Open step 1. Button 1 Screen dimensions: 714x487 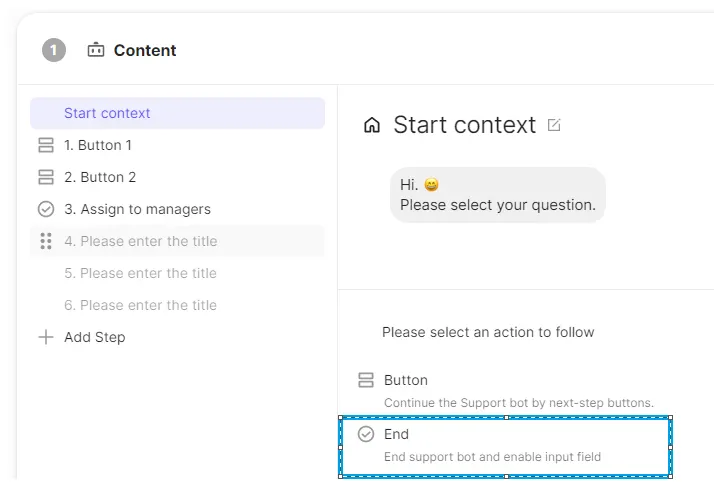pyautogui.click(x=98, y=145)
